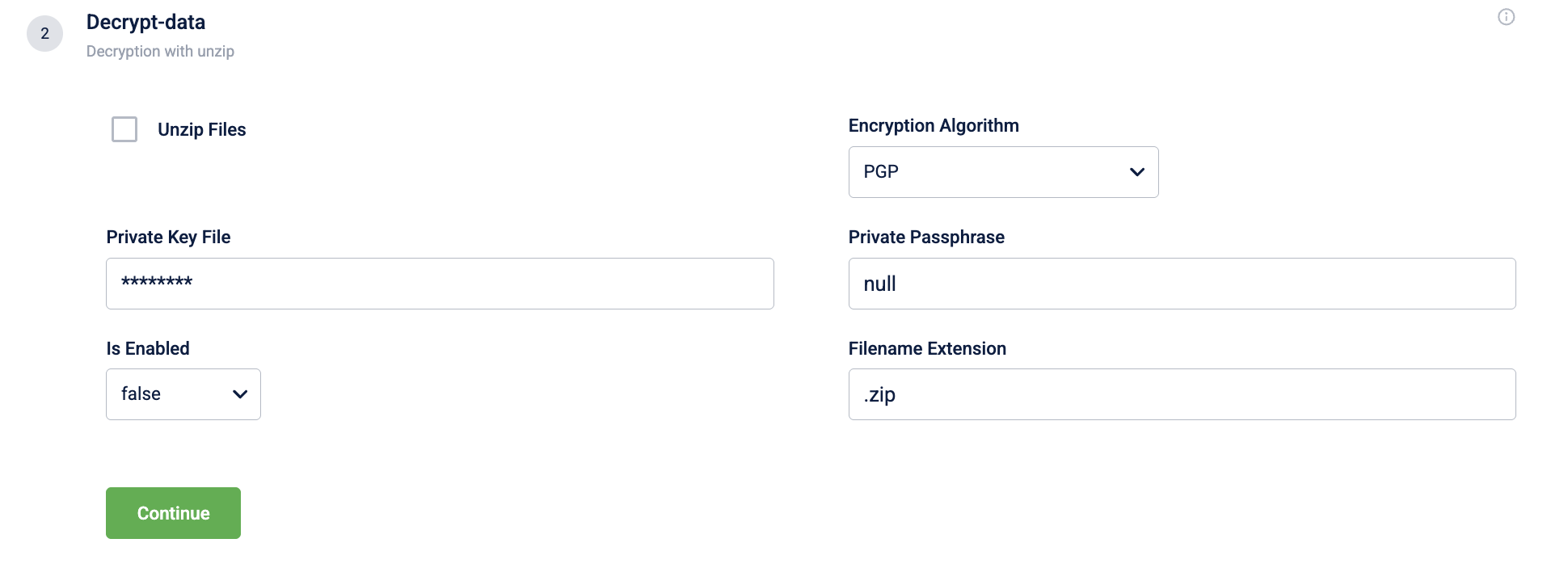Click the Decrypt-data step heading

click(x=145, y=22)
